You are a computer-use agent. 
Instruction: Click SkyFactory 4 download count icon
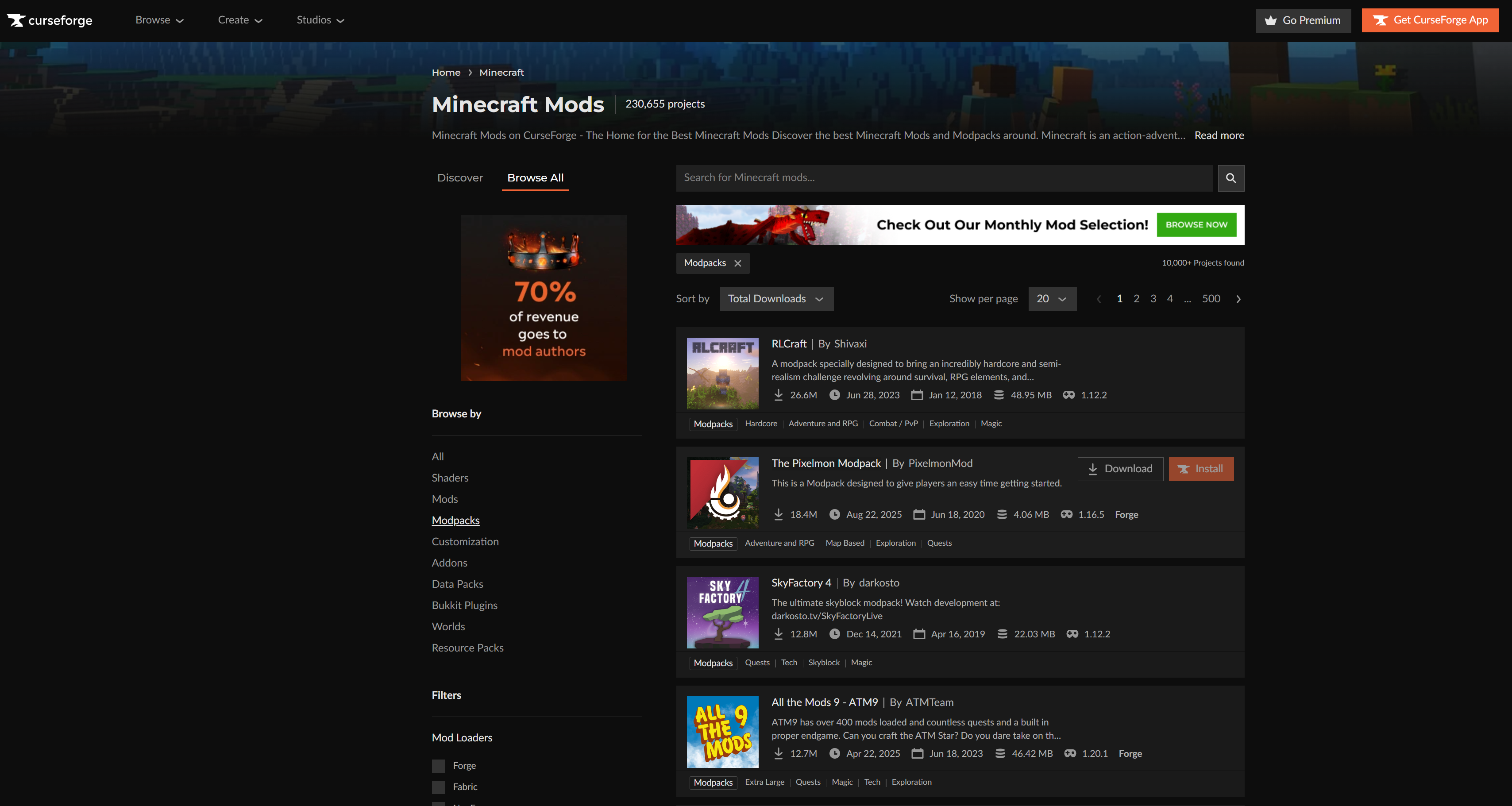778,634
